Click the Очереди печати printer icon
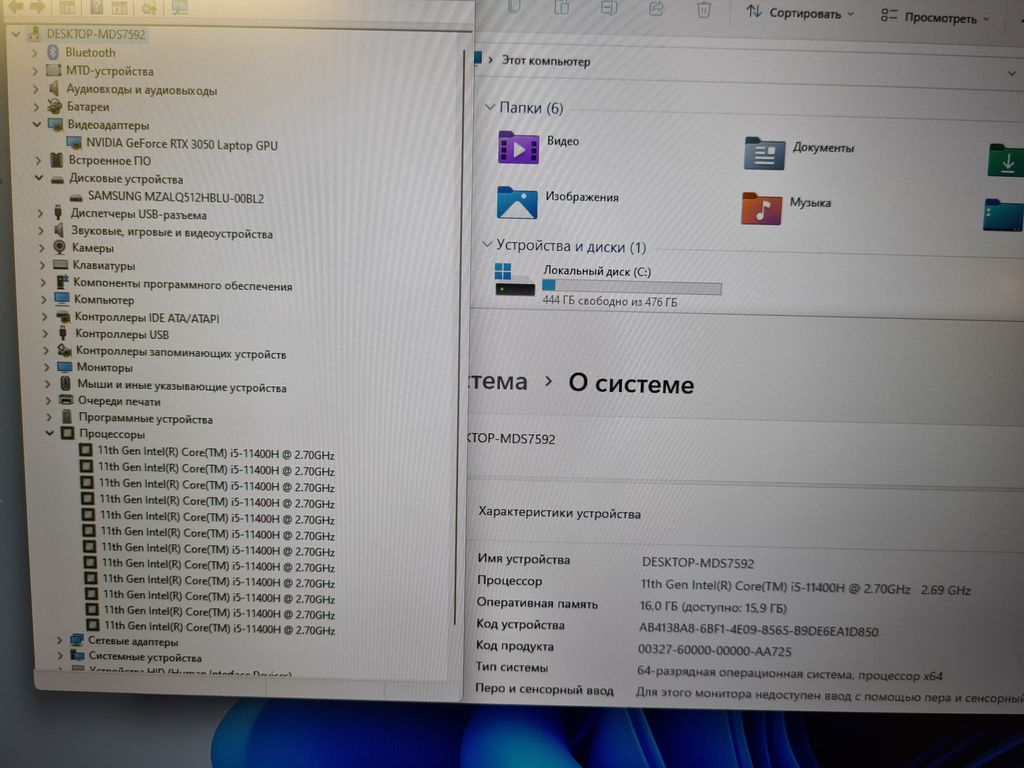Screen dimensions: 1024x768 click(65, 400)
